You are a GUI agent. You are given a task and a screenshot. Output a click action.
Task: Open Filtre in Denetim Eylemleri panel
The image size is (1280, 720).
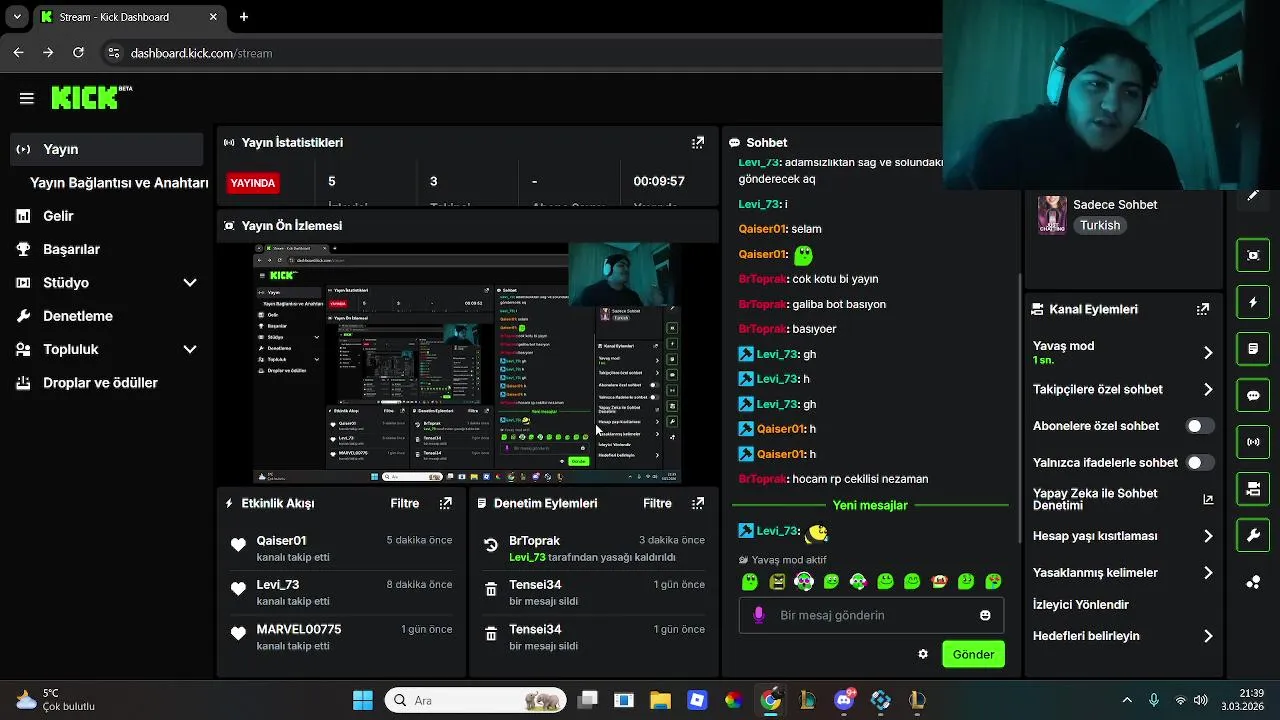click(657, 503)
